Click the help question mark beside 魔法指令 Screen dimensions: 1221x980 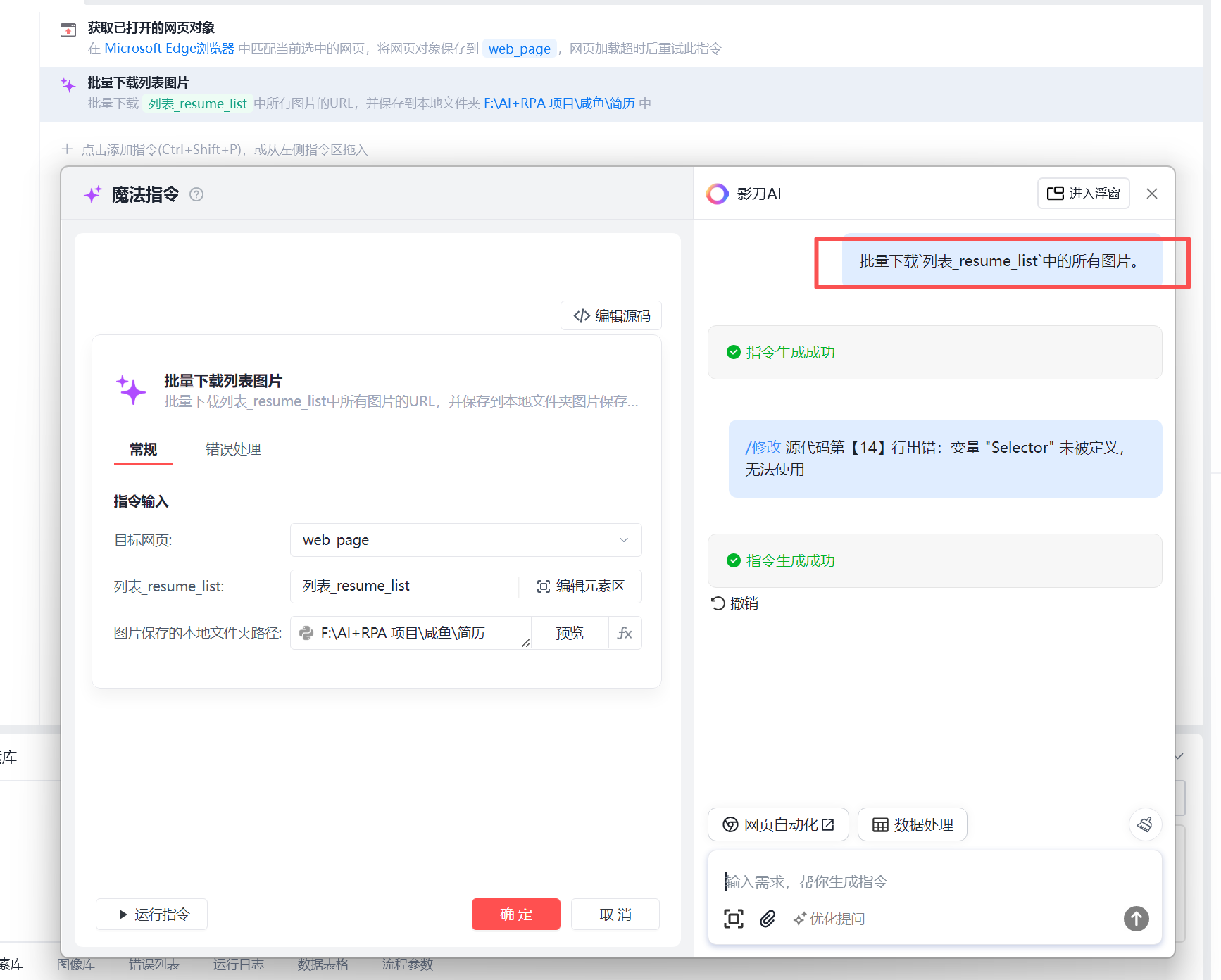pyautogui.click(x=196, y=194)
